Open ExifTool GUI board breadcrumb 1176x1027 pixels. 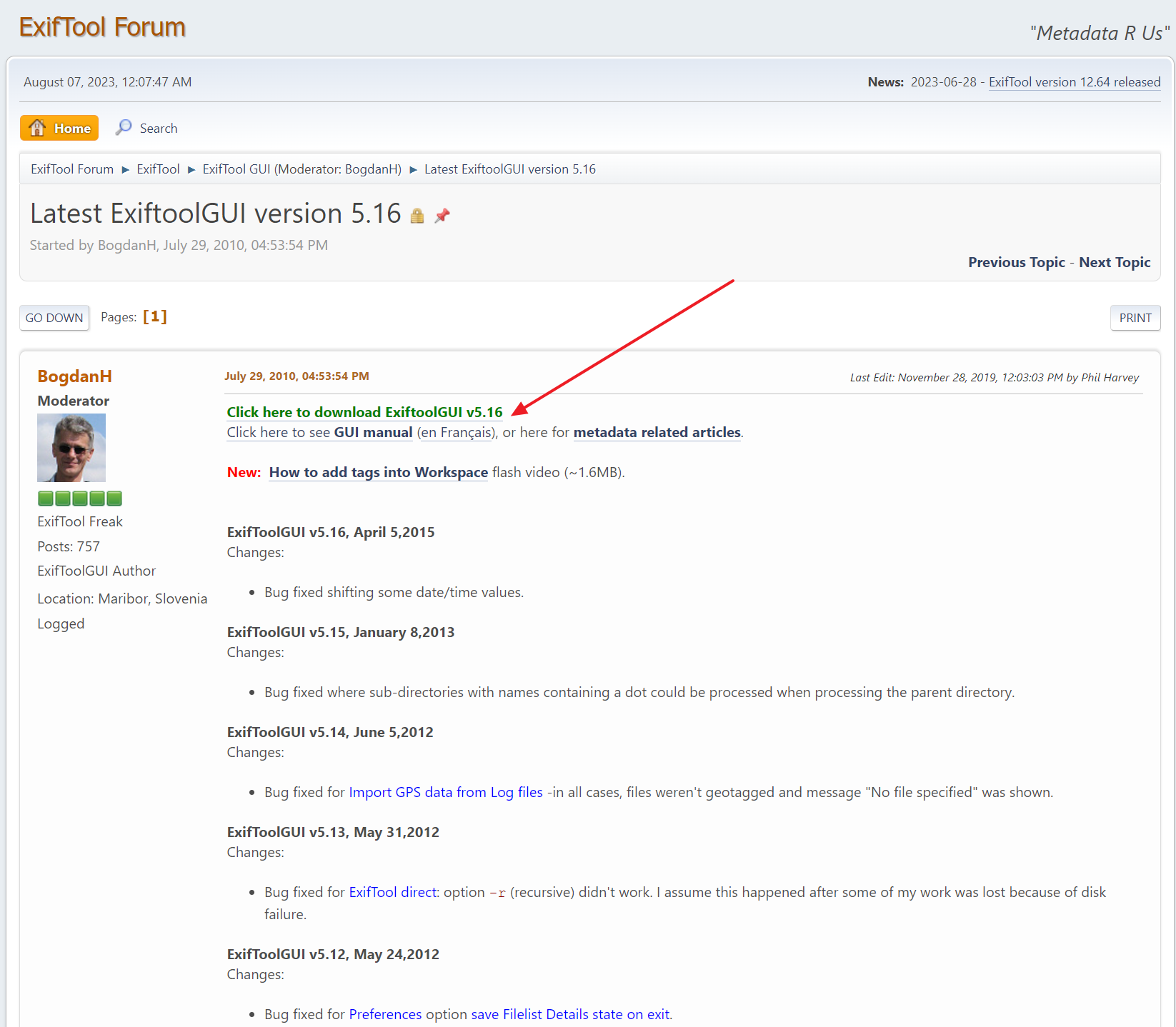click(x=236, y=169)
